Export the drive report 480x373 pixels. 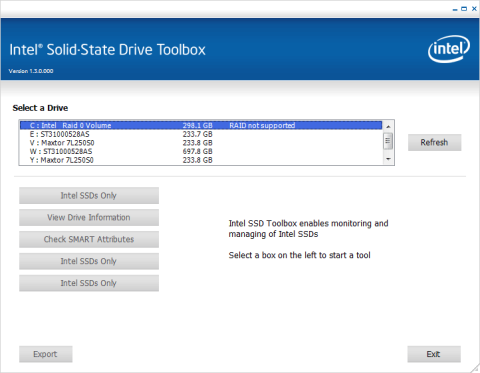pyautogui.click(x=45, y=354)
